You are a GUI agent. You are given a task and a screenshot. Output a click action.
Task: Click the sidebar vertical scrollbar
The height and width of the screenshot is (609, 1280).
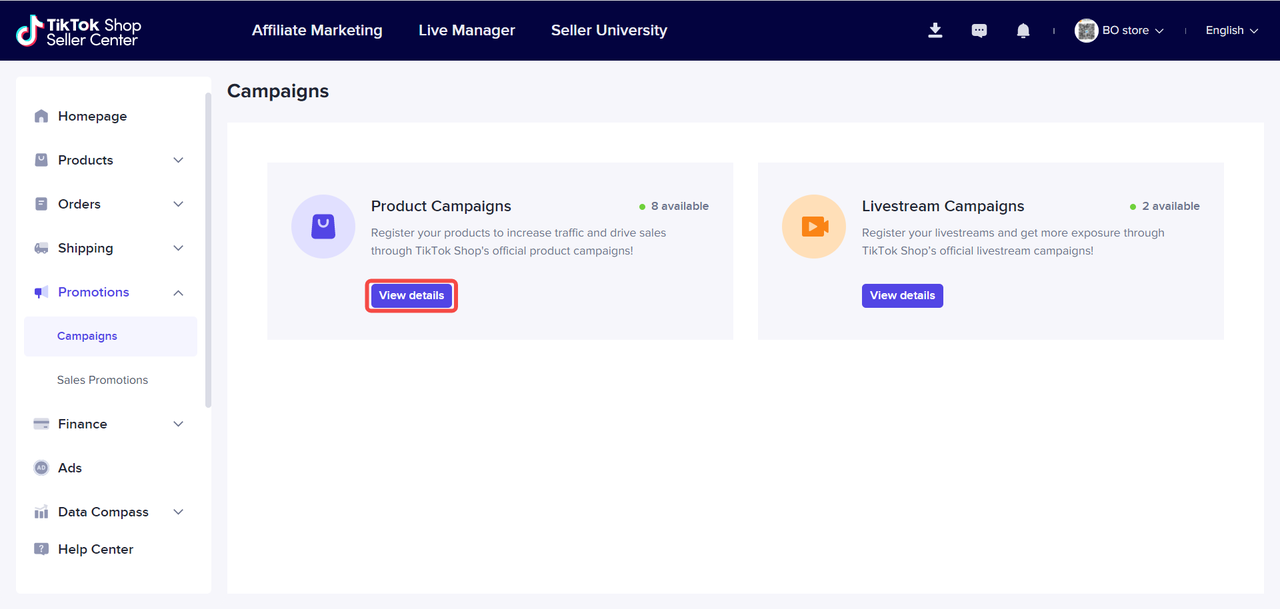[x=208, y=250]
